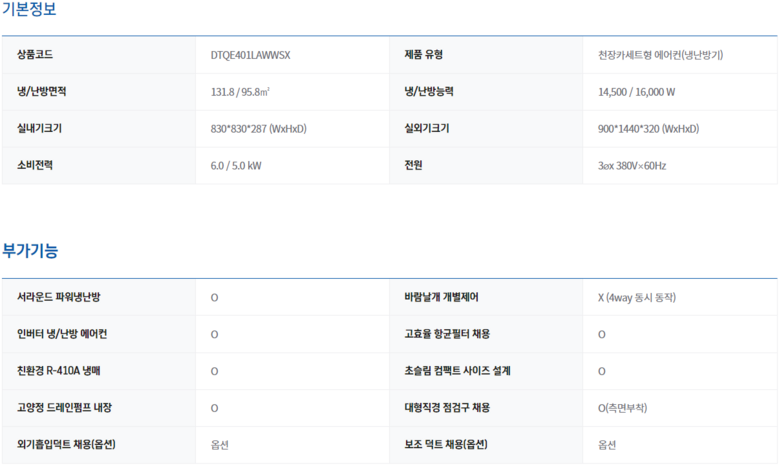Select the outdoor unit size 900*1440*320 value
Screen dimensions: 779x465
point(648,129)
